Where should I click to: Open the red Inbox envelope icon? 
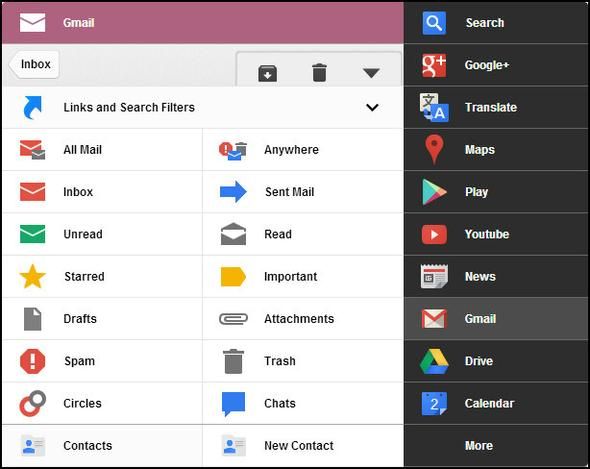(32, 192)
